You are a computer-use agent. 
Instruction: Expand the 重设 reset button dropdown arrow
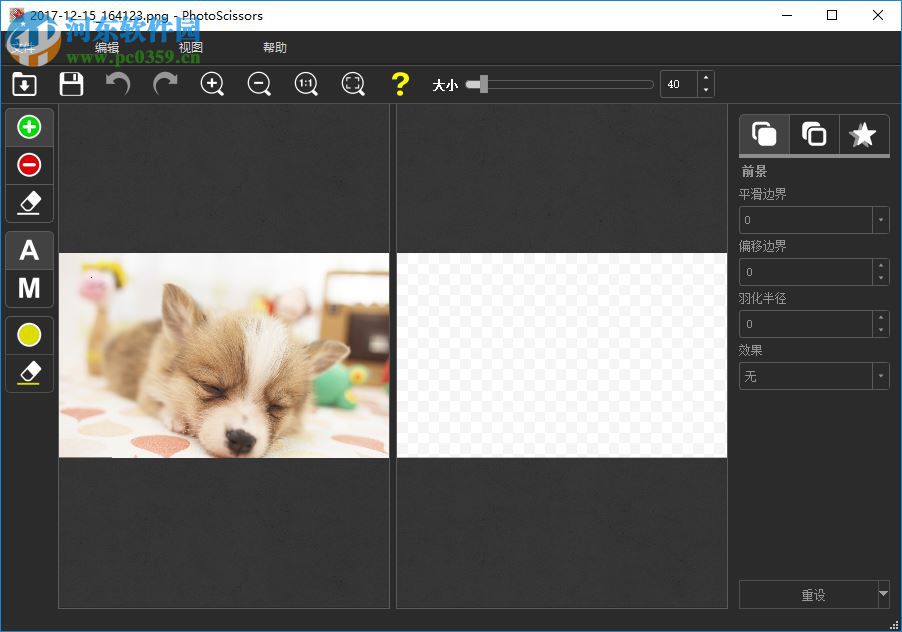(883, 594)
